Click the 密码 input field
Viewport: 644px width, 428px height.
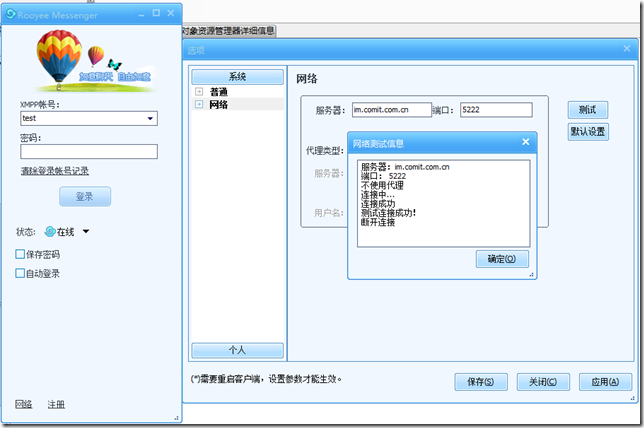click(x=88, y=152)
